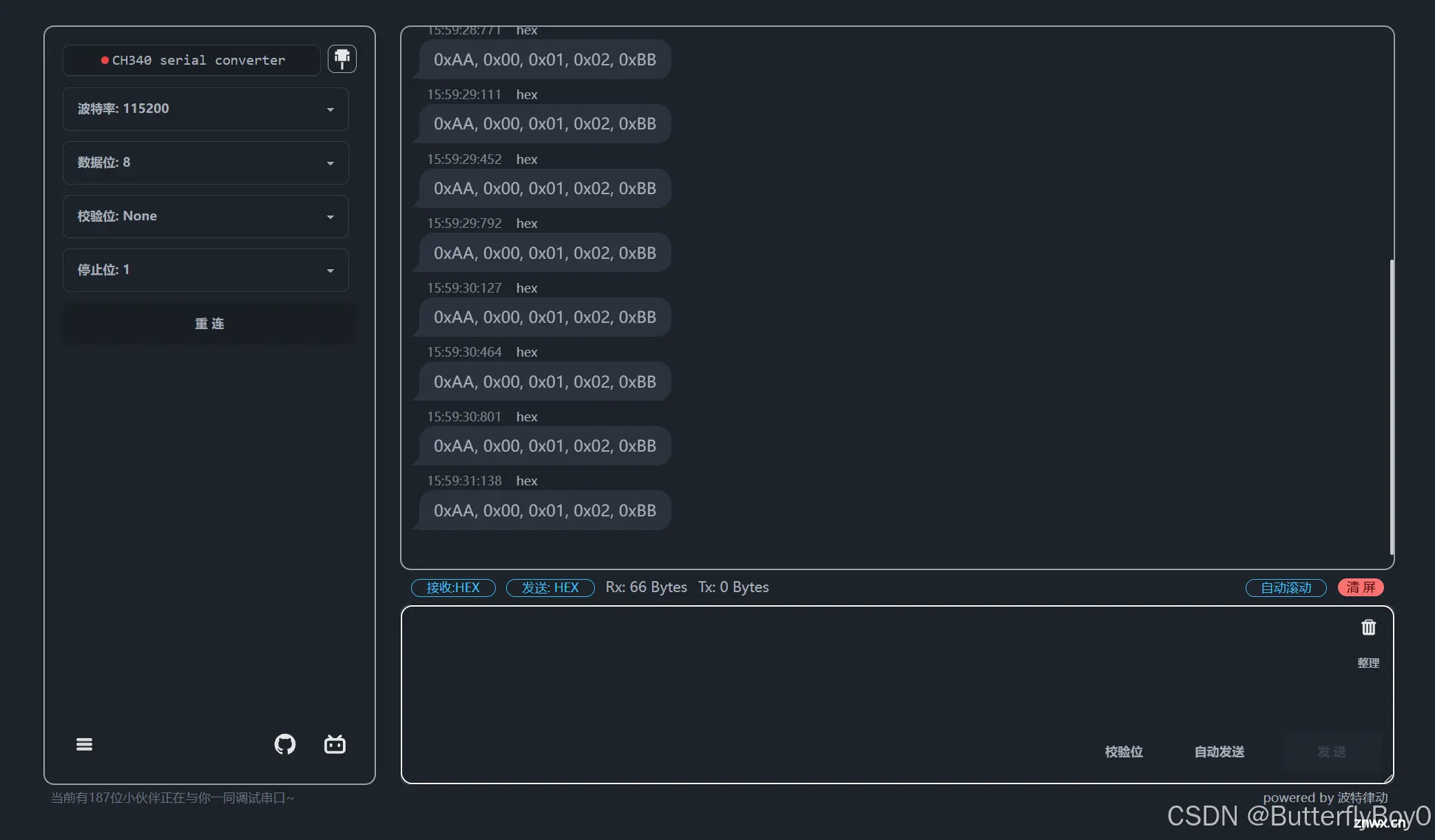Click the 自动发送 auto send button
This screenshot has height=840, width=1435.
tap(1219, 752)
